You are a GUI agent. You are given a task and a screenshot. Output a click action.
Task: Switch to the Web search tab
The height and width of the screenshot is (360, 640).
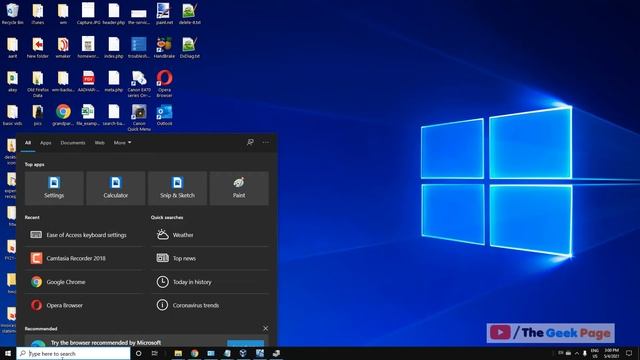coord(100,143)
